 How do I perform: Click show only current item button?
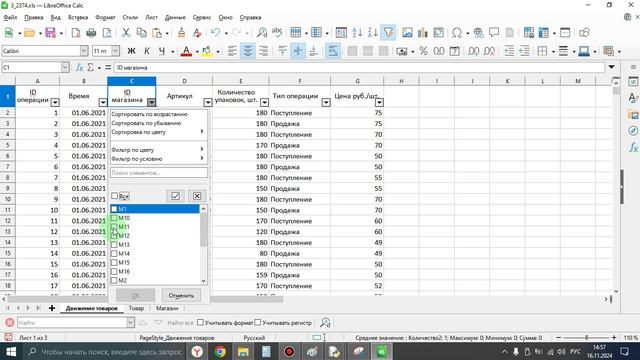tap(175, 196)
